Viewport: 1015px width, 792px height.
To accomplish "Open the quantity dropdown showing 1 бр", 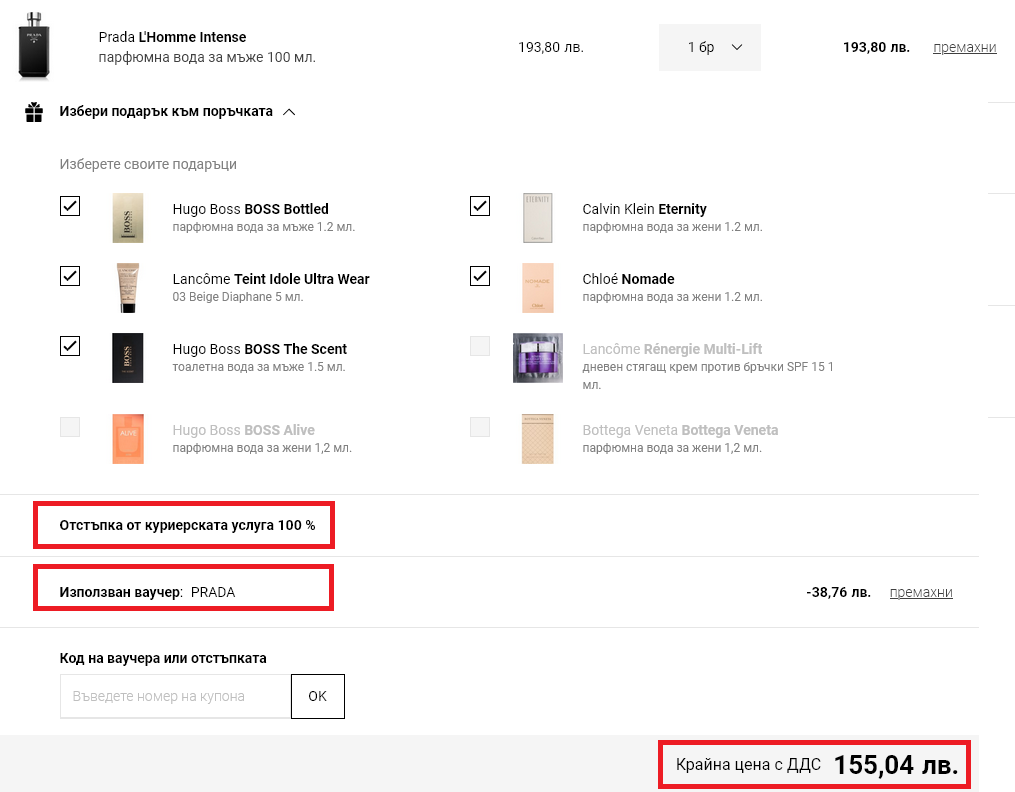I will 709,47.
